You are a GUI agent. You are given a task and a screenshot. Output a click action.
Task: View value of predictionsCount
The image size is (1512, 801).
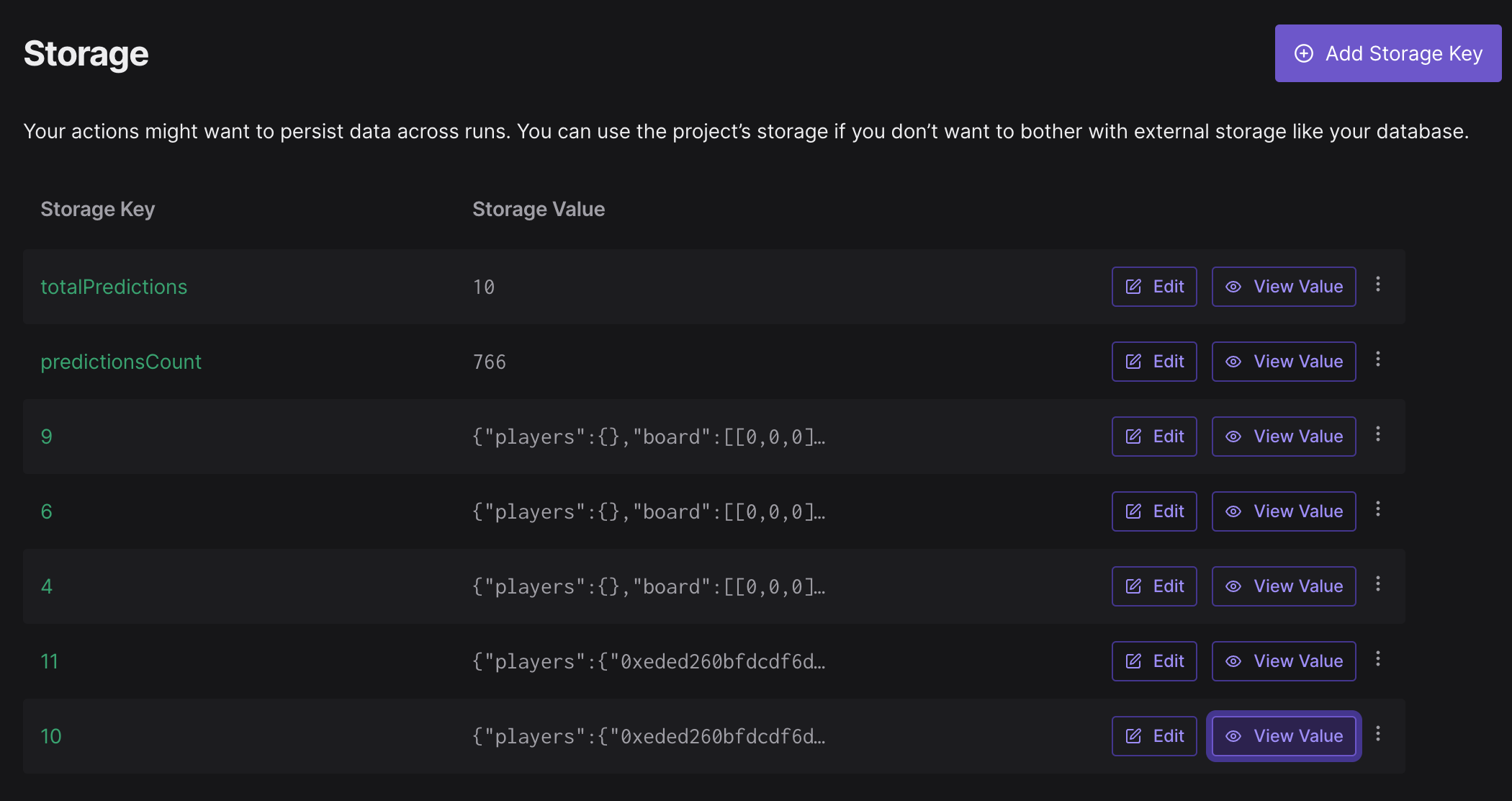1284,362
